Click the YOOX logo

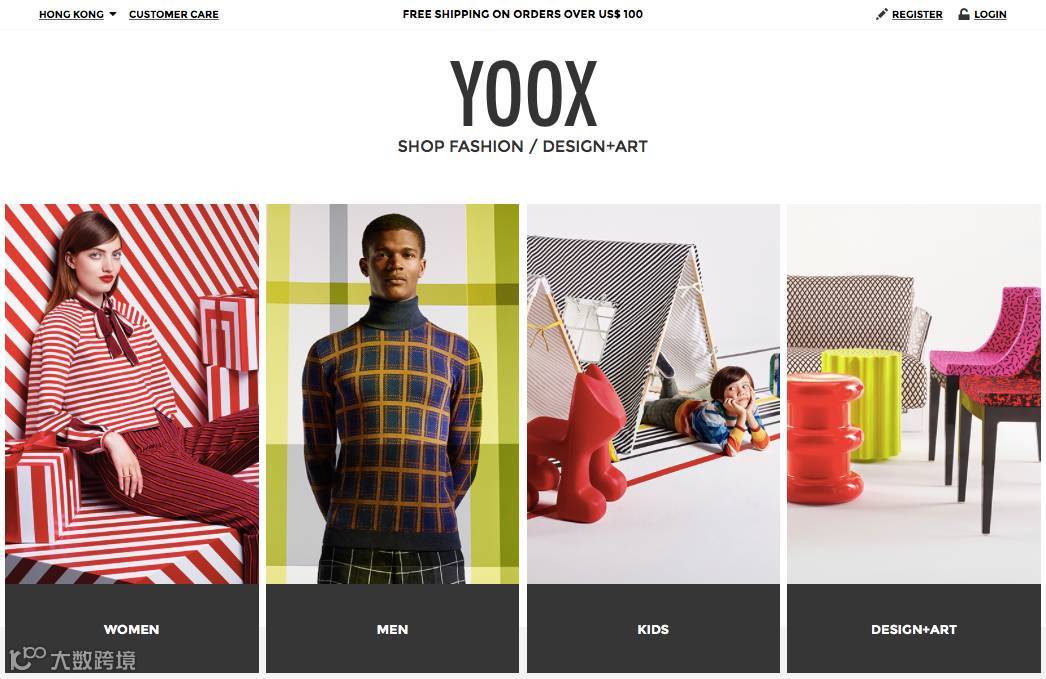click(x=523, y=93)
